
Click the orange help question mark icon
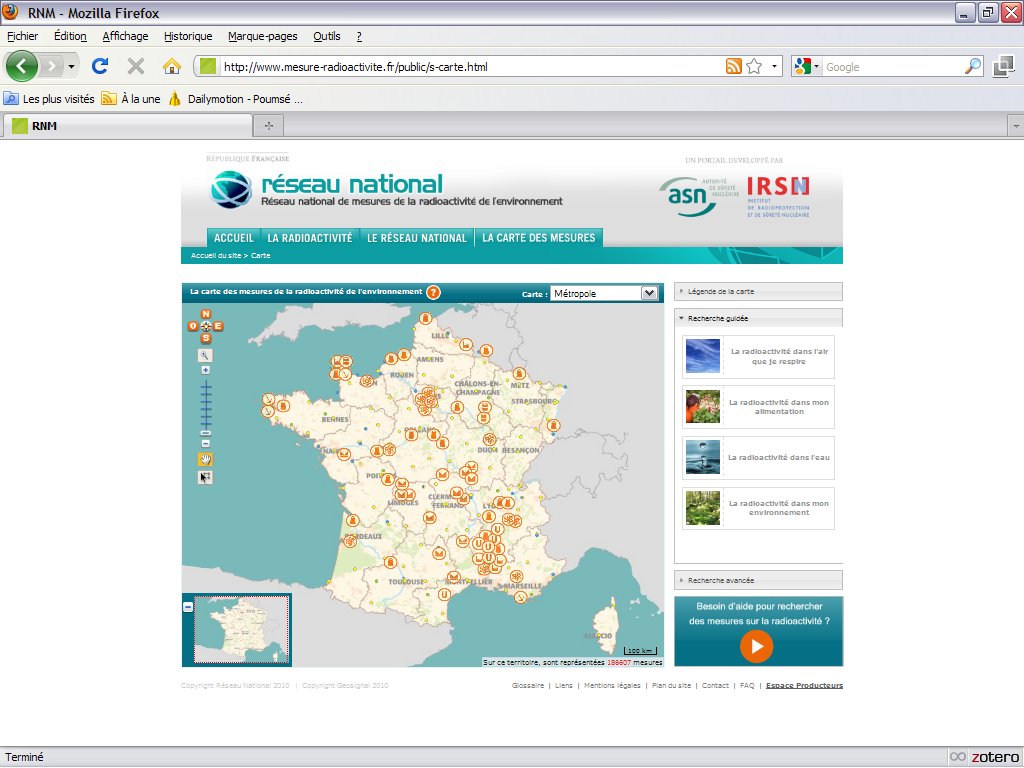pyautogui.click(x=433, y=292)
